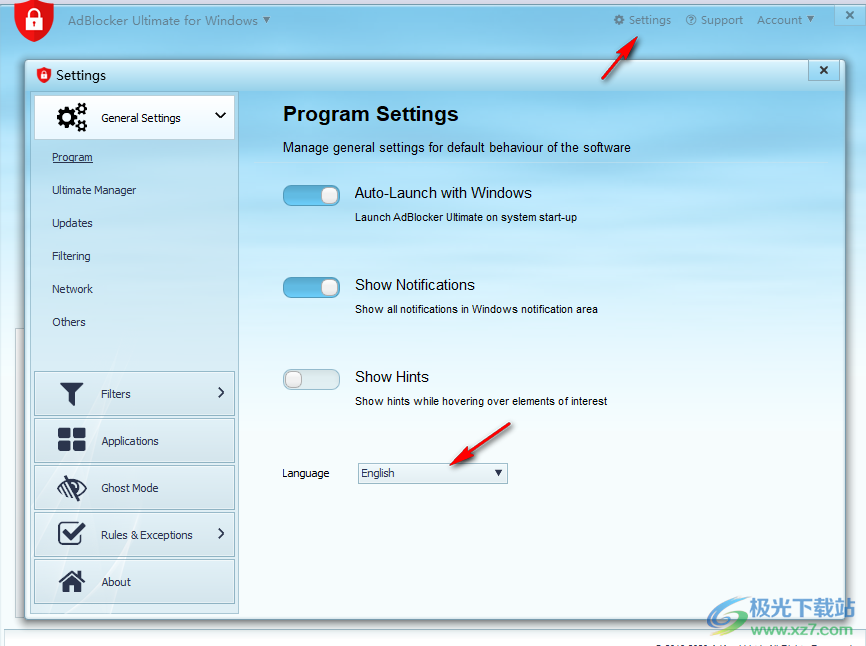The image size is (866, 646).
Task: Click the Show Notifications label
Action: pyautogui.click(x=415, y=285)
